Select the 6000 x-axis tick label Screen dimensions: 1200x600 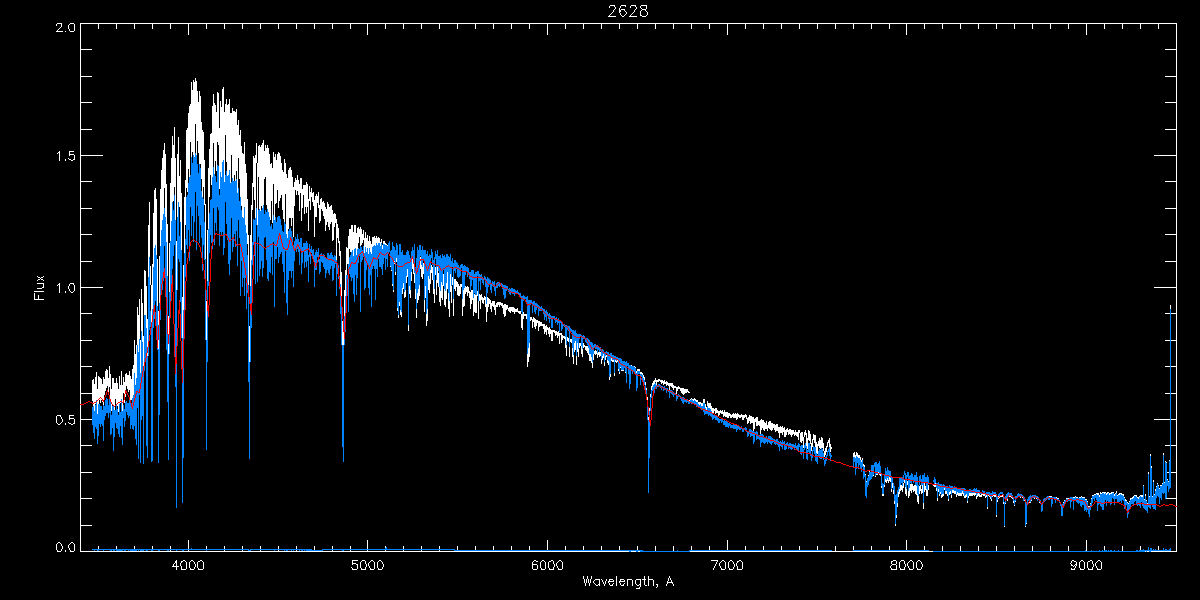[547, 564]
